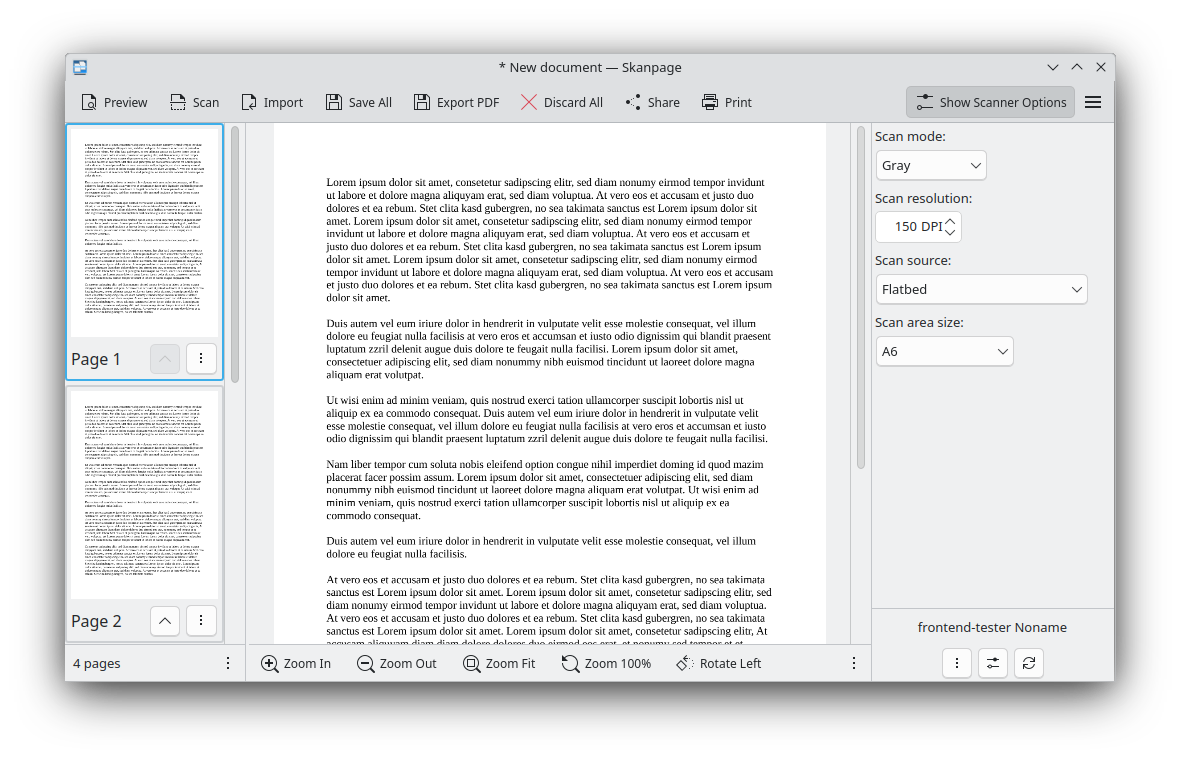Toggle Show Scanner Options panel
Viewport: 1181px width, 759px height.
990,102
